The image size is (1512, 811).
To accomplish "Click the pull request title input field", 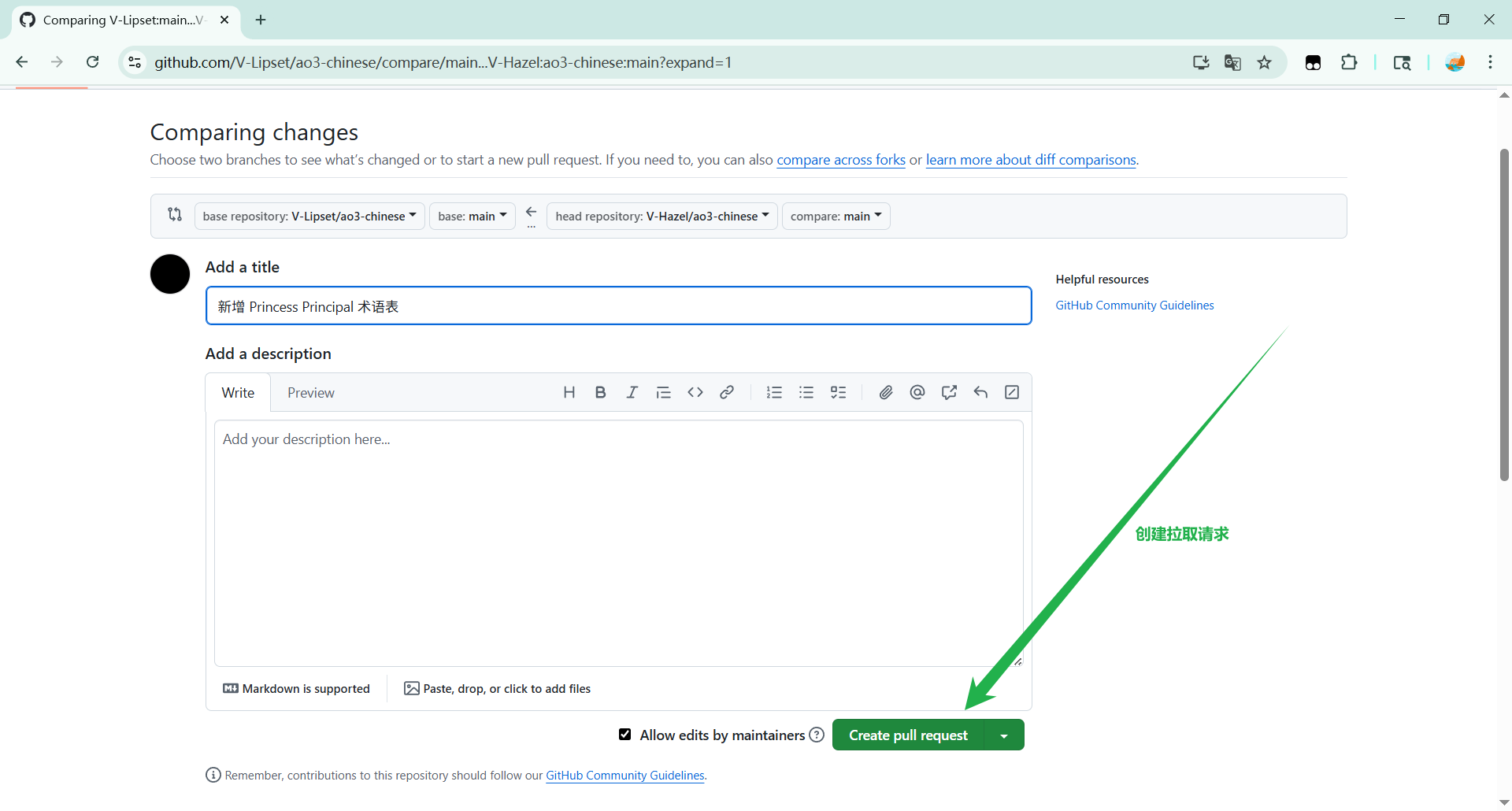I will [x=618, y=306].
